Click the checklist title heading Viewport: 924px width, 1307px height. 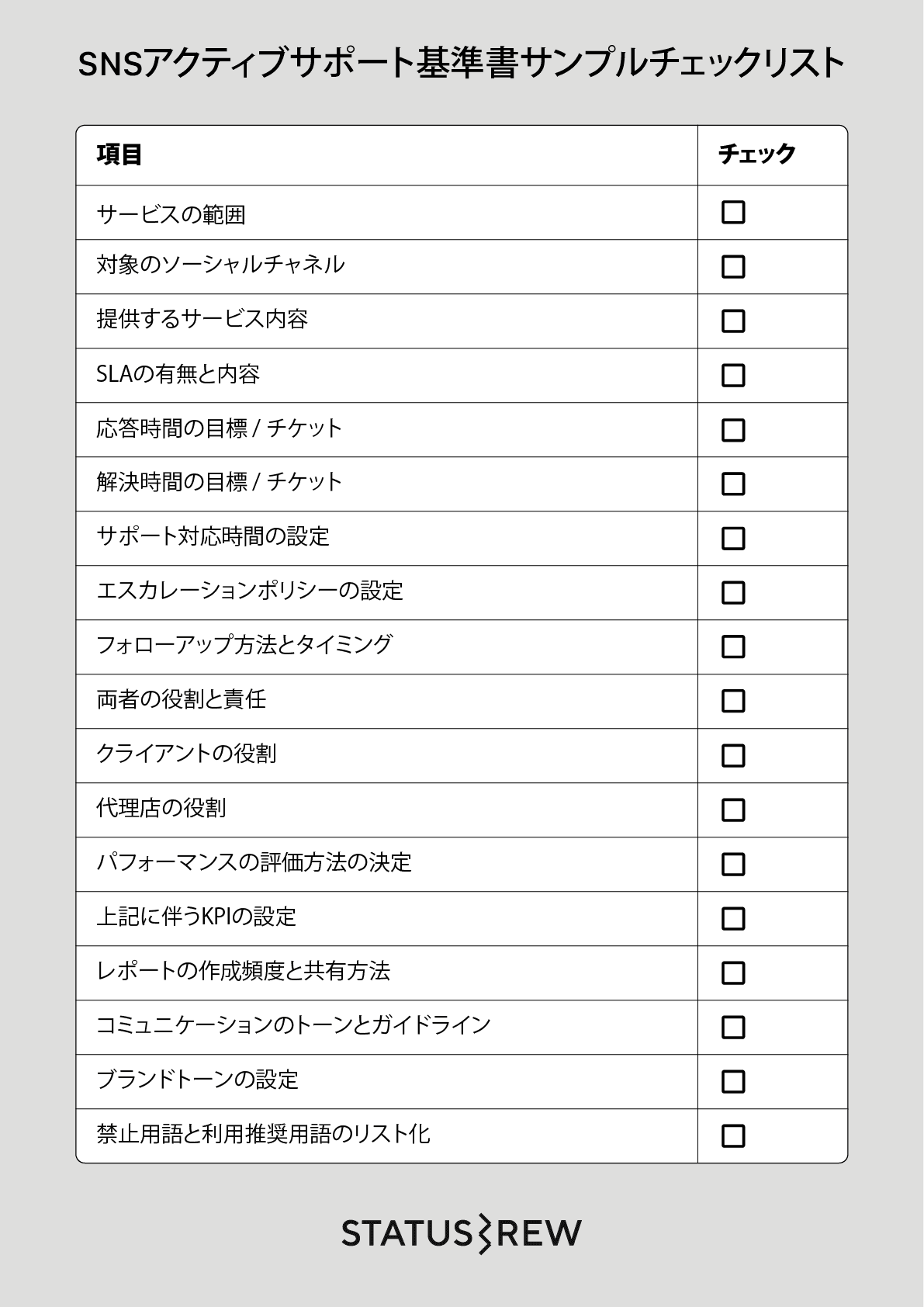click(x=462, y=64)
